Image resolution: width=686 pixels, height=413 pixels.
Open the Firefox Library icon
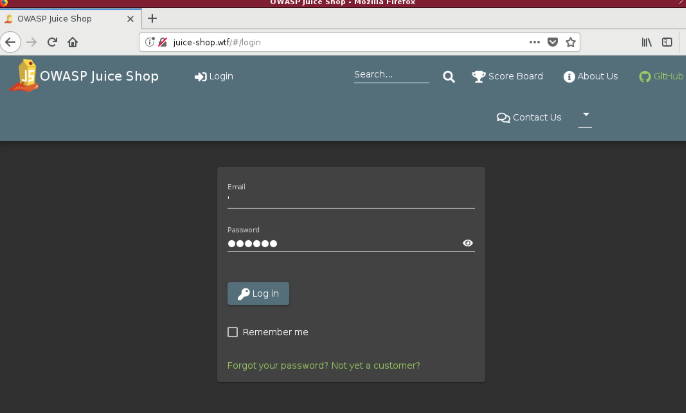[x=647, y=42]
